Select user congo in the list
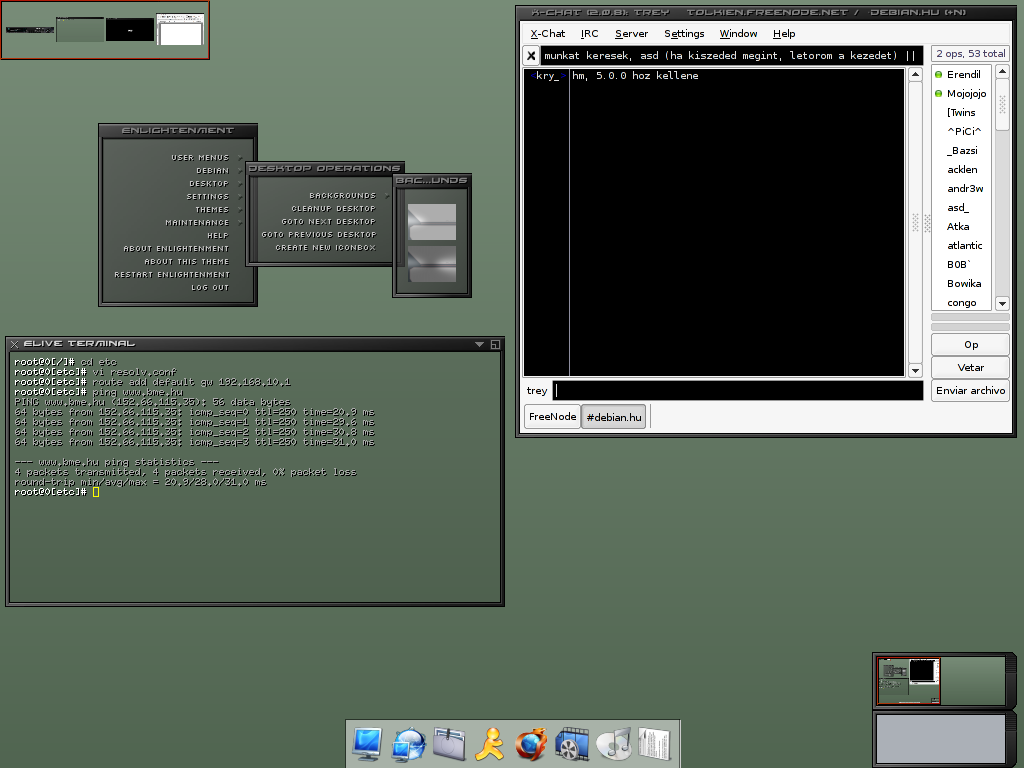Screen dimensions: 1024x768 pyautogui.click(x=962, y=303)
